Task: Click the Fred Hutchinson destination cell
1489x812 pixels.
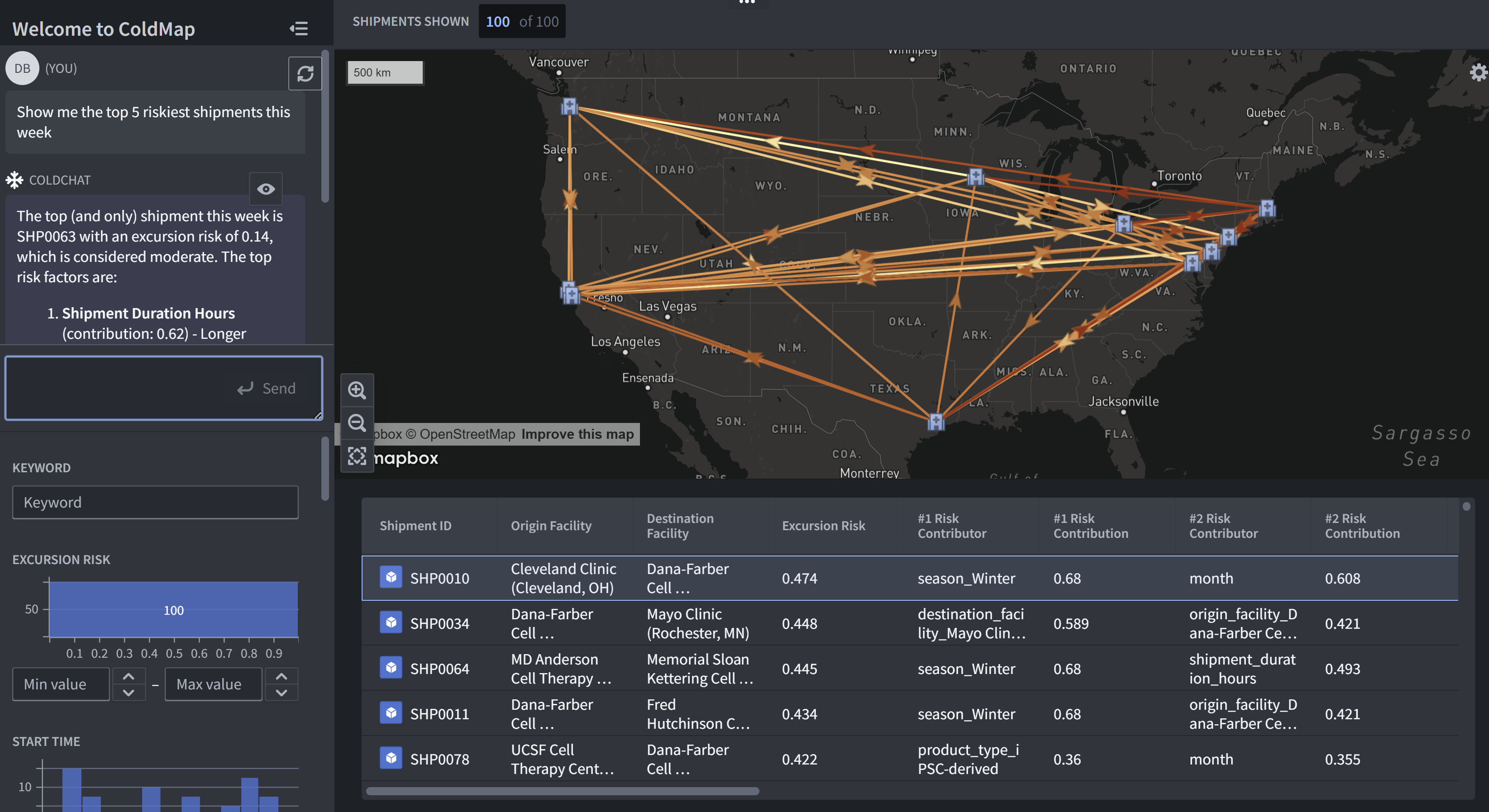Action: [x=698, y=714]
